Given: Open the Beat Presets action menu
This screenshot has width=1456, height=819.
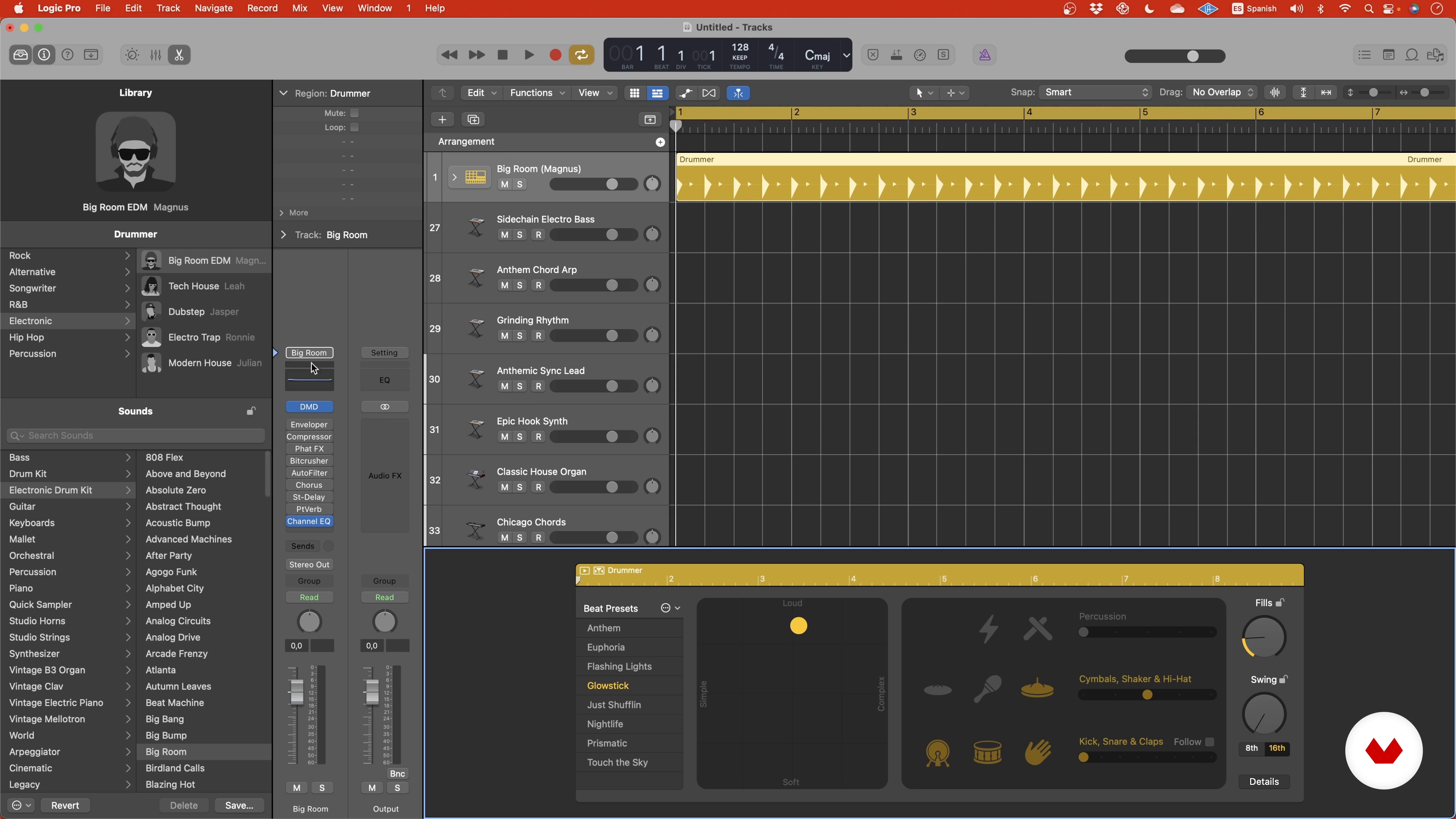Looking at the screenshot, I should click(670, 608).
